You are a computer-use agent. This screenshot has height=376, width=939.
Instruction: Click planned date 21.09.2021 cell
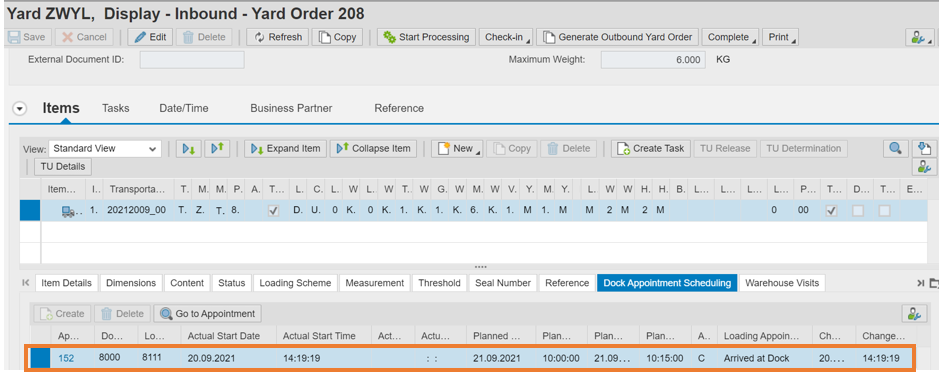[x=502, y=358]
